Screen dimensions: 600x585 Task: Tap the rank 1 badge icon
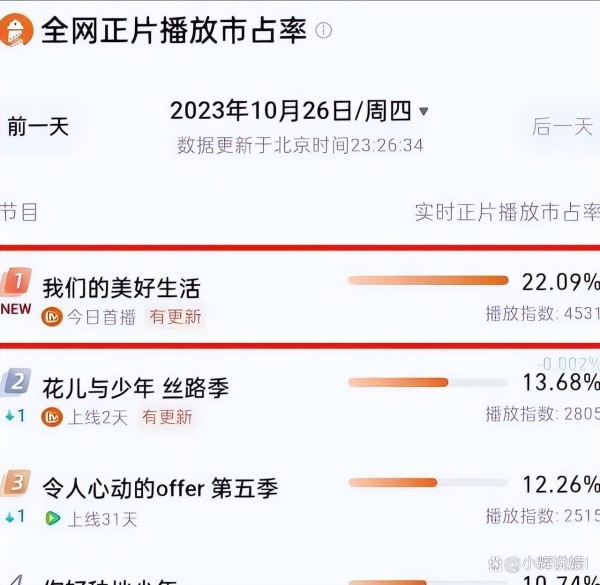click(x=16, y=282)
